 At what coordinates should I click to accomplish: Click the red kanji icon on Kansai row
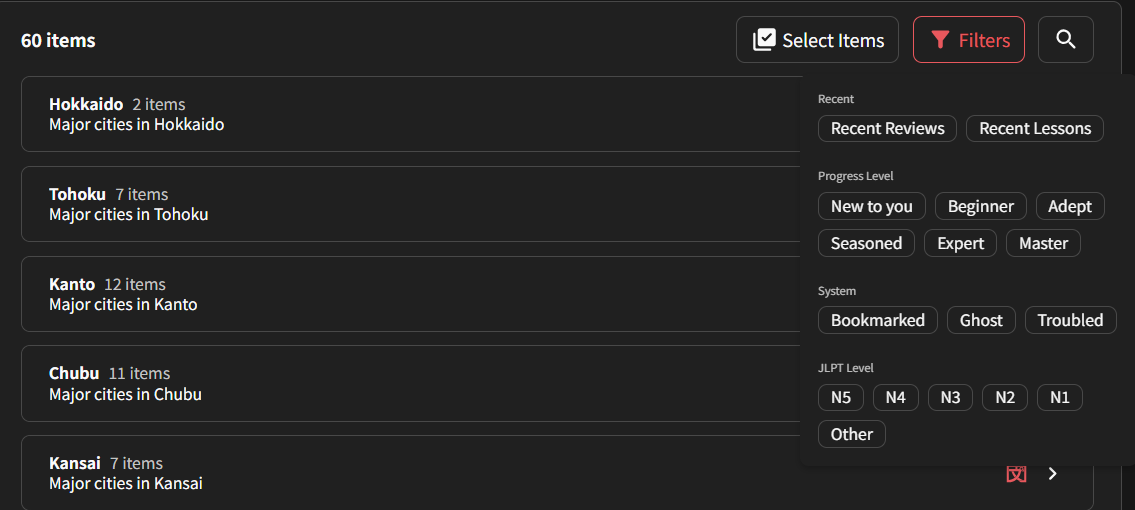click(1016, 474)
